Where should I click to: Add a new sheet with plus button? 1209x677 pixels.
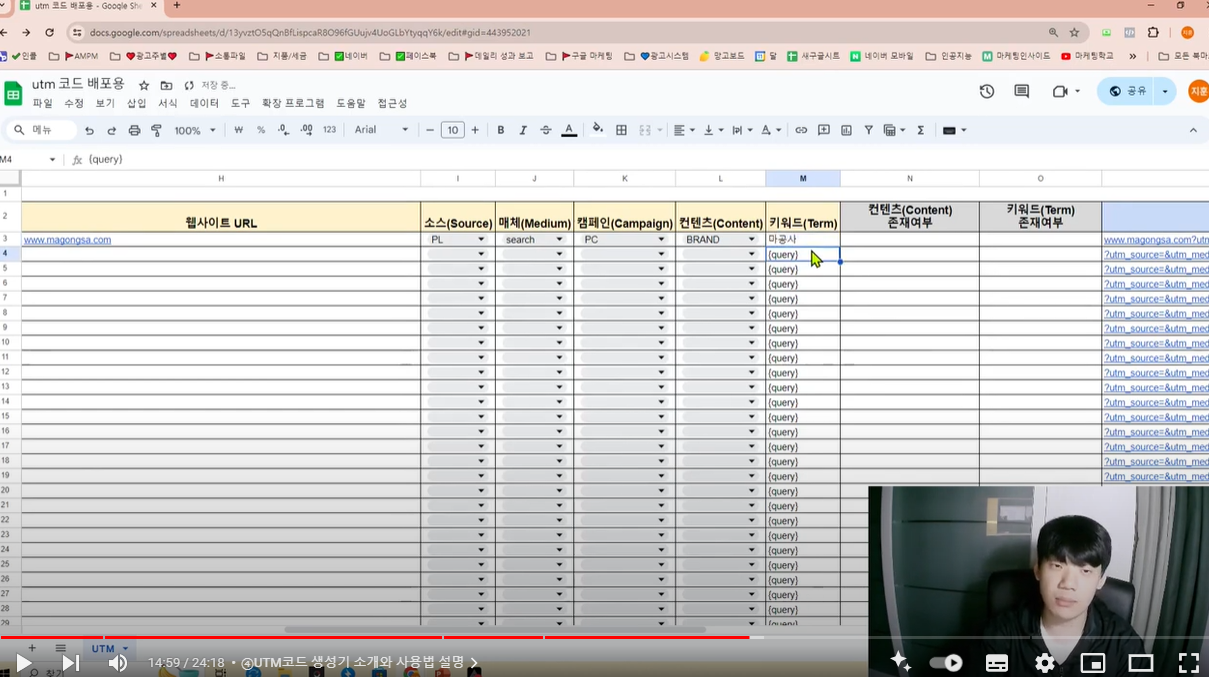coord(32,648)
